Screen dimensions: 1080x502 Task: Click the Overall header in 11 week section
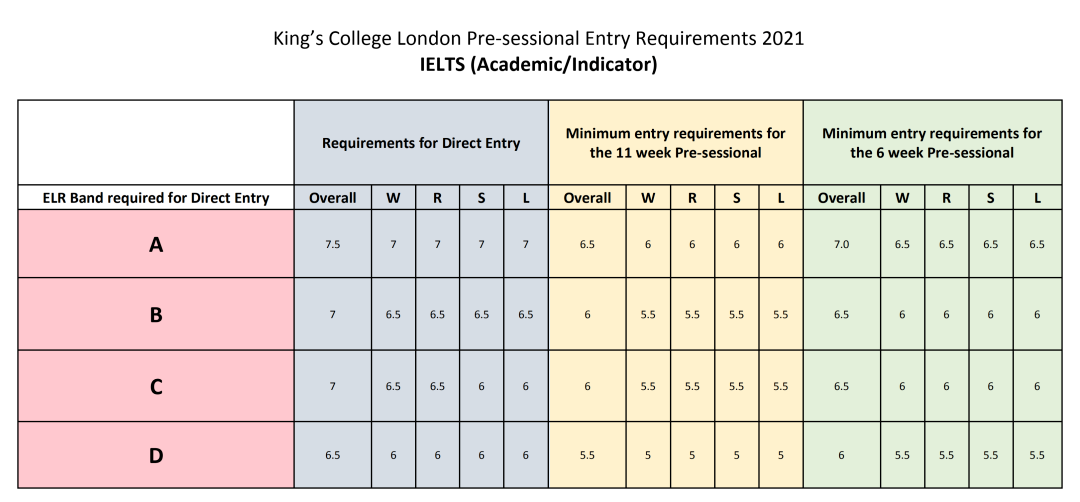tap(588, 198)
